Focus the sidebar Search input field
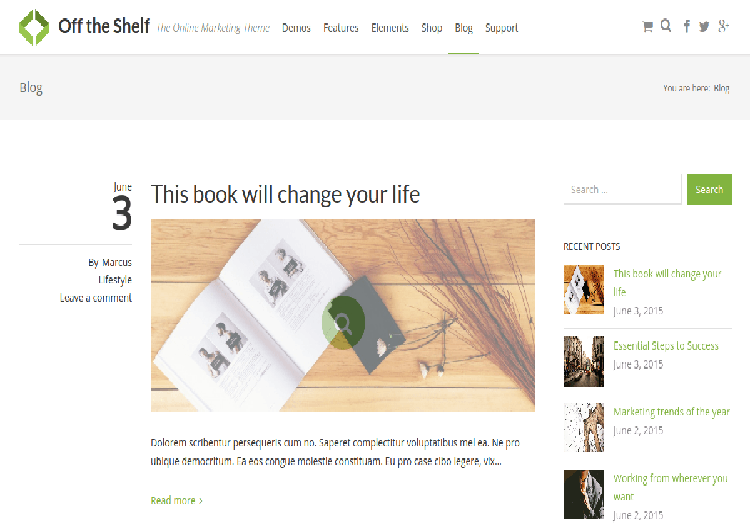This screenshot has height=530, width=750. tap(622, 189)
